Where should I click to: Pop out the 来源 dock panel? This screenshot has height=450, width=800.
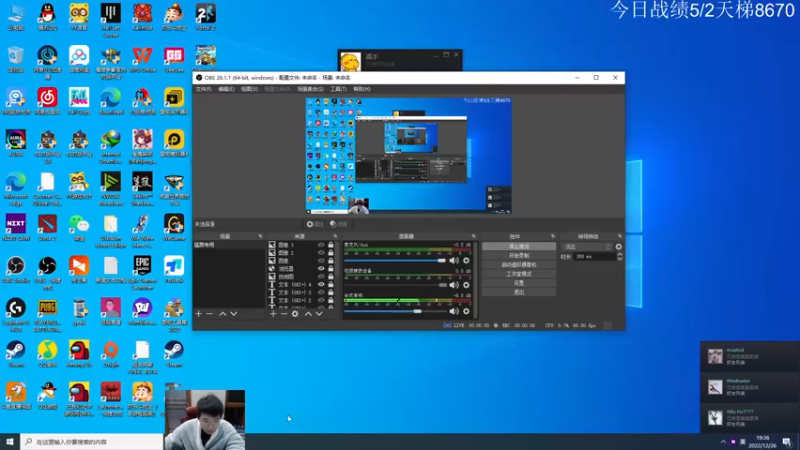(x=335, y=236)
